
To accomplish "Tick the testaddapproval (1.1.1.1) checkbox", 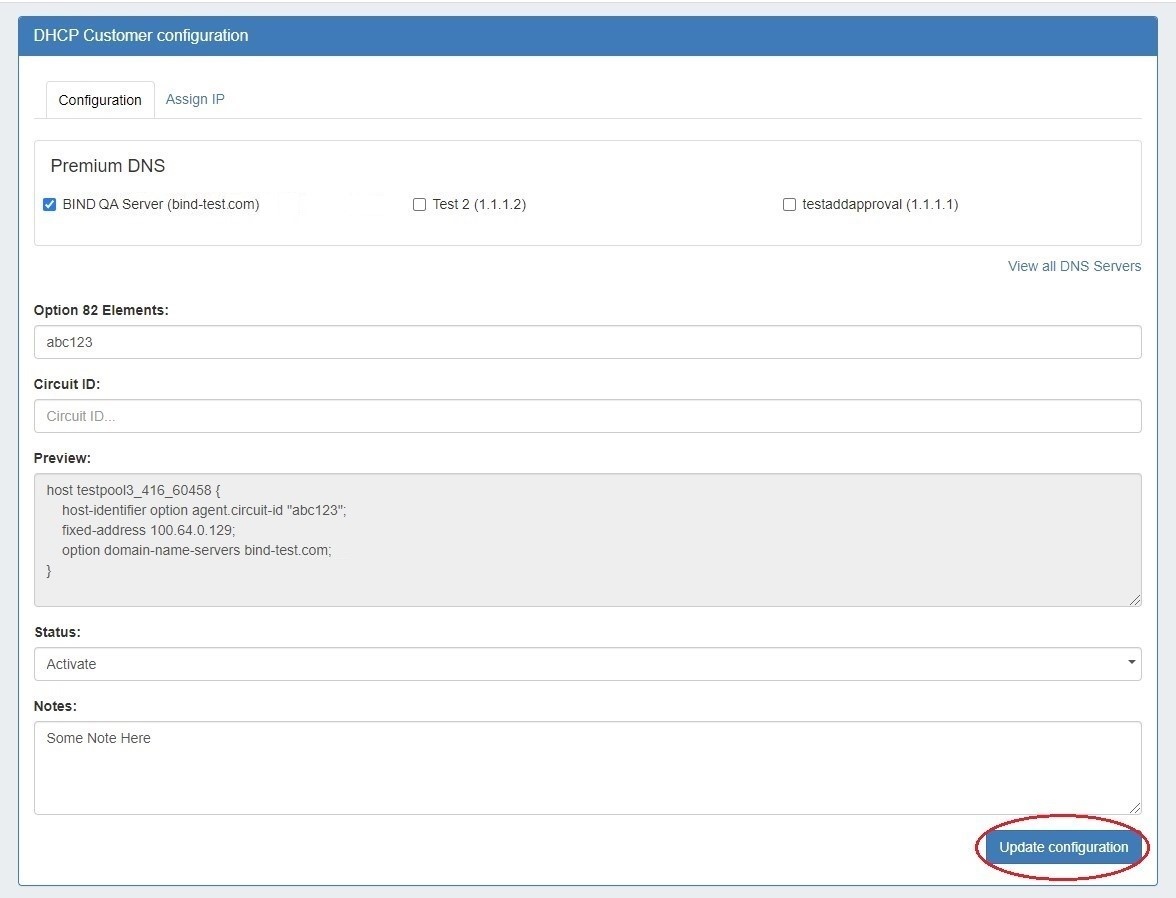I will coord(790,204).
